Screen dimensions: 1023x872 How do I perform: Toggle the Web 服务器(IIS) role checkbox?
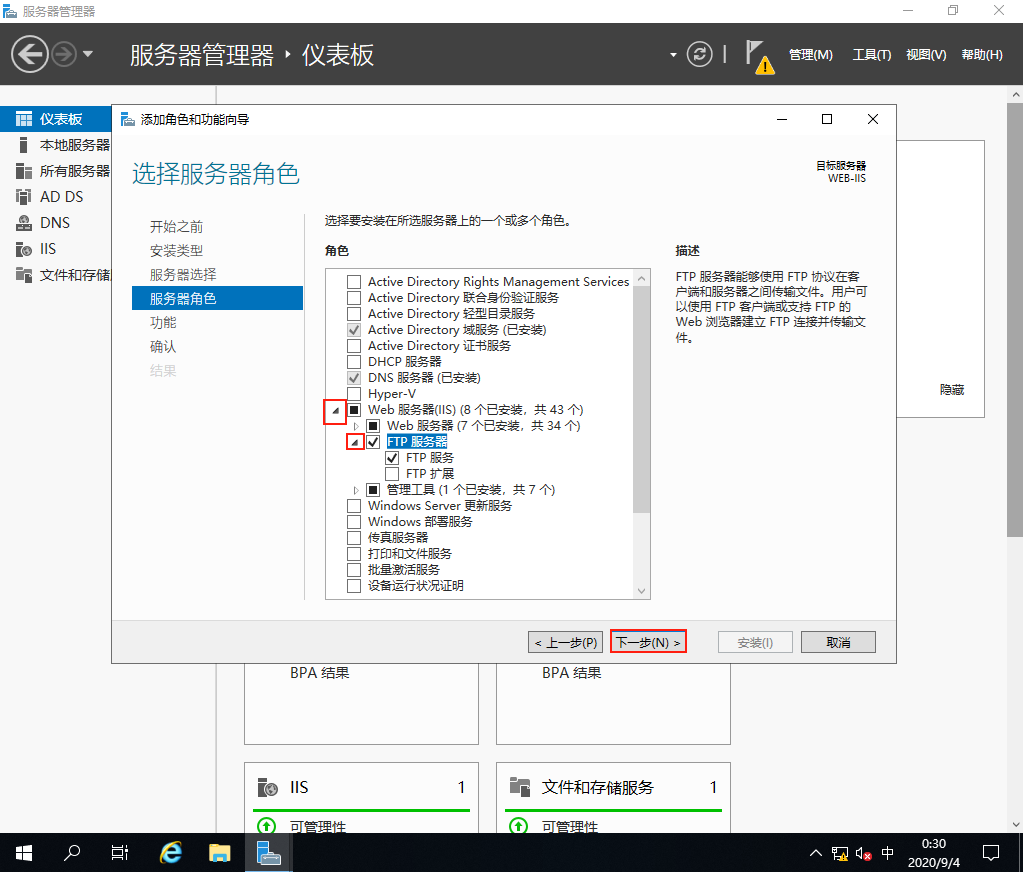tap(354, 410)
